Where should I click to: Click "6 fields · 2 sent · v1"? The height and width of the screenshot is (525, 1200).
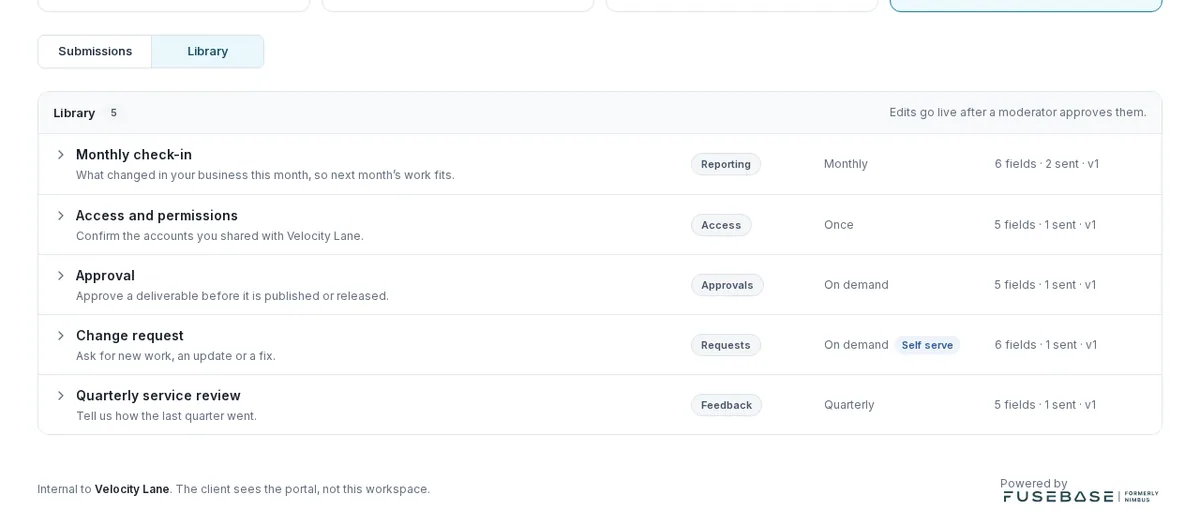tap(1047, 164)
